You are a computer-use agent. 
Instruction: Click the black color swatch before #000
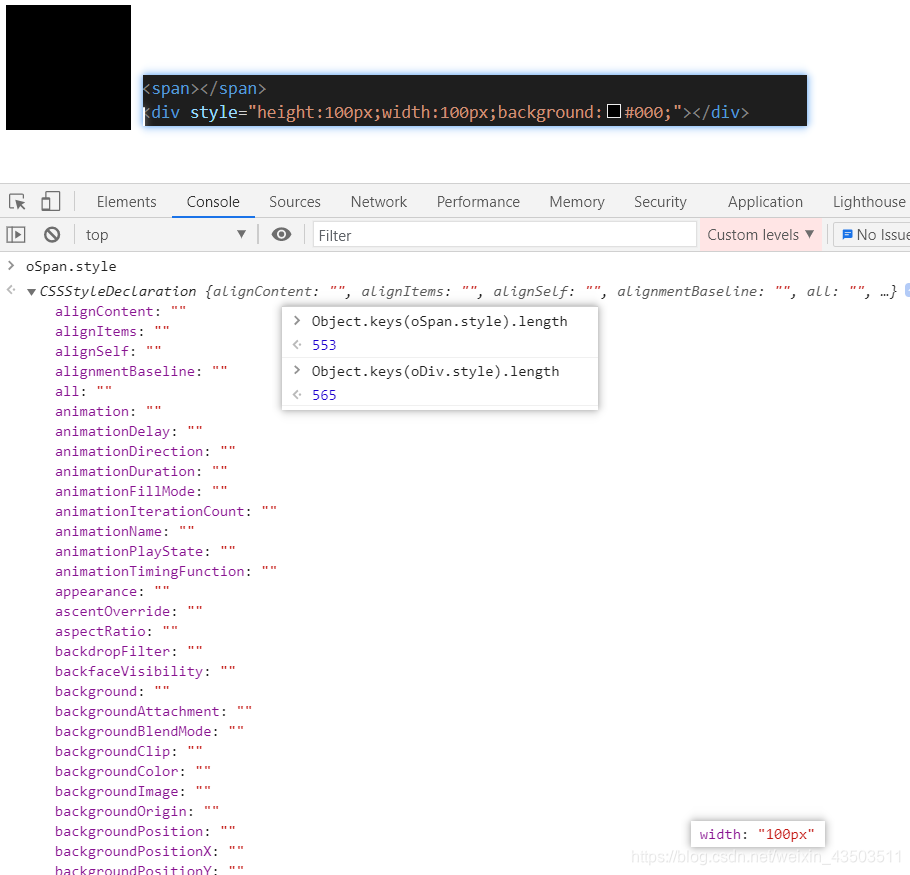[613, 111]
